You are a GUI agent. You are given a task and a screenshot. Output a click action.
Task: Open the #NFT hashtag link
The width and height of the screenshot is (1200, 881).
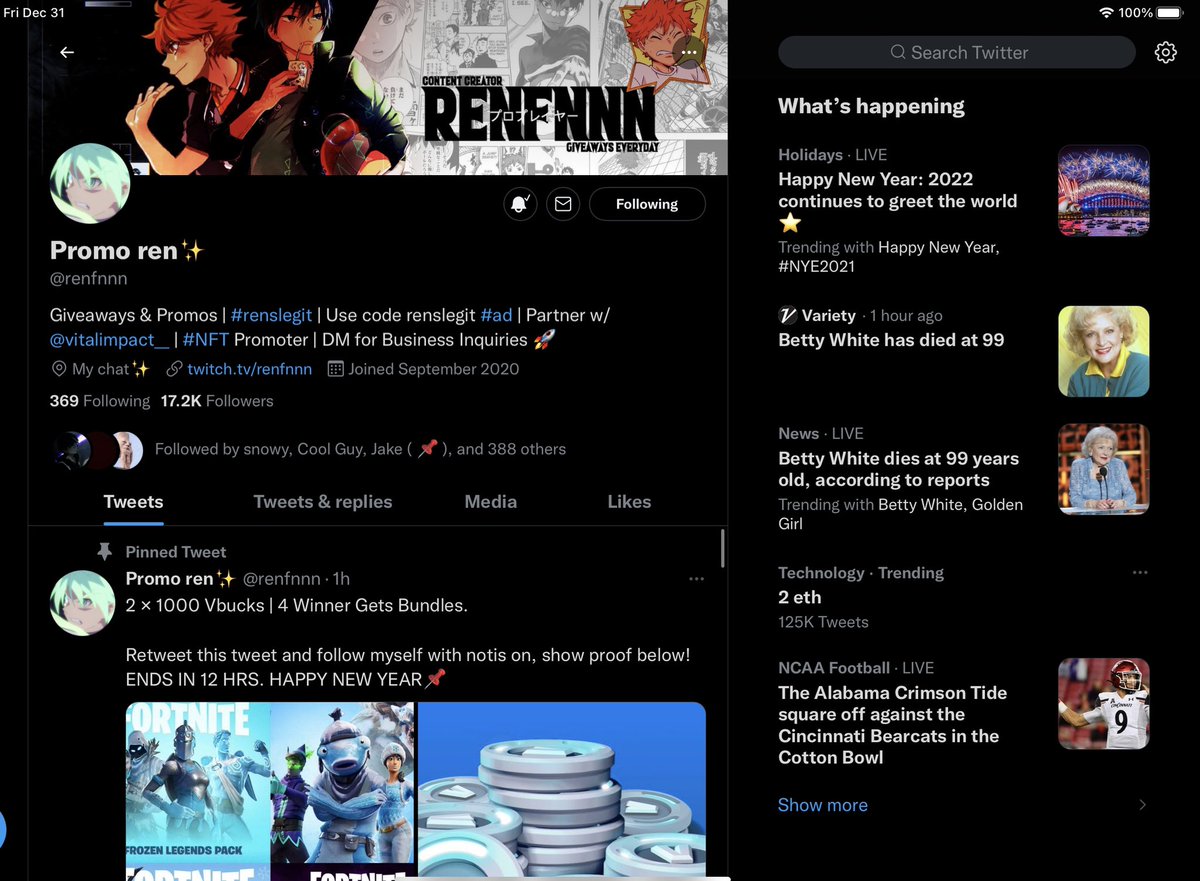tap(206, 340)
